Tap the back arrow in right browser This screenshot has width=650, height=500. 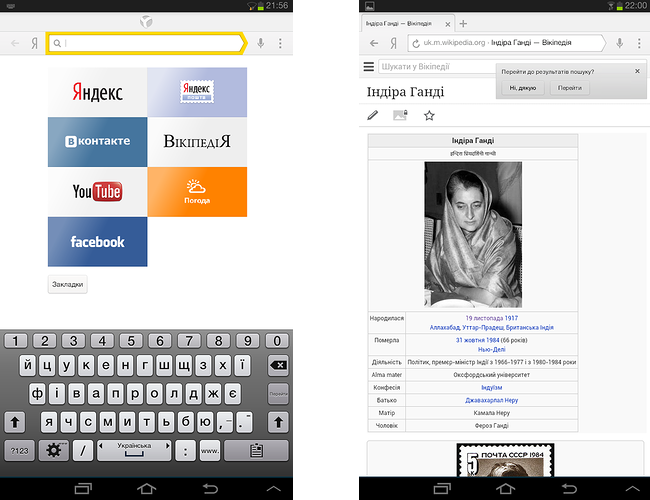tap(374, 43)
